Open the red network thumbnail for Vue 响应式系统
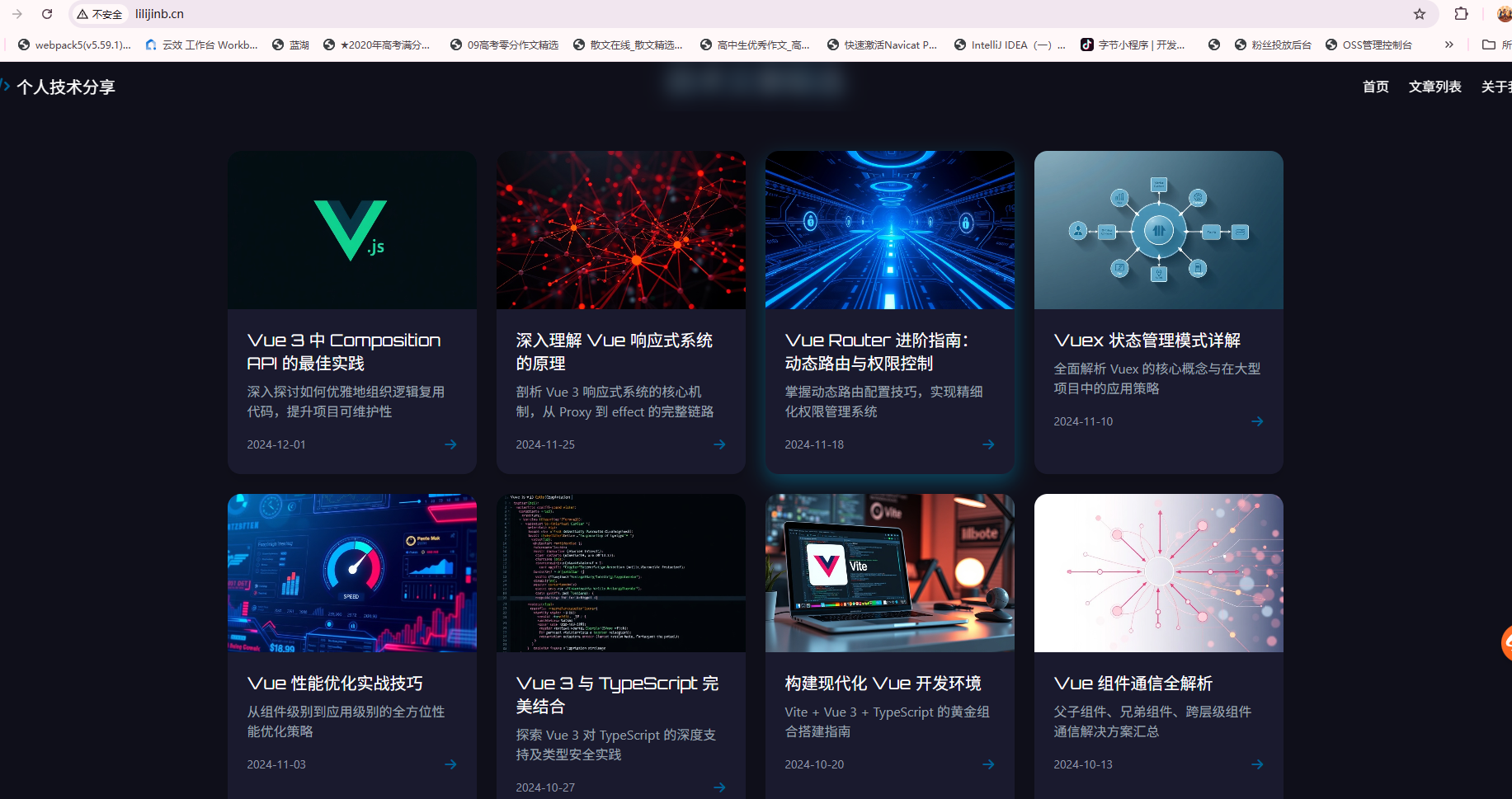Viewport: 1512px width, 799px height. coord(621,230)
